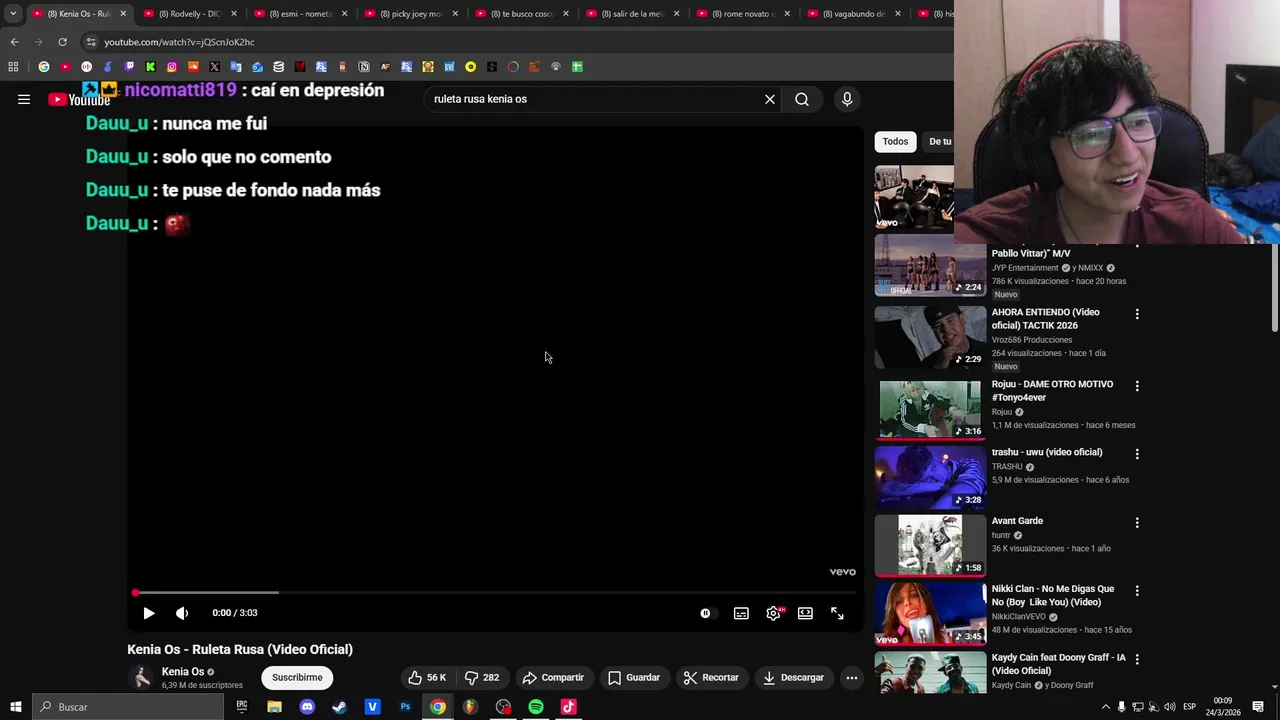Open options for Kaydy Cain video
The image size is (1280, 720).
click(1137, 660)
